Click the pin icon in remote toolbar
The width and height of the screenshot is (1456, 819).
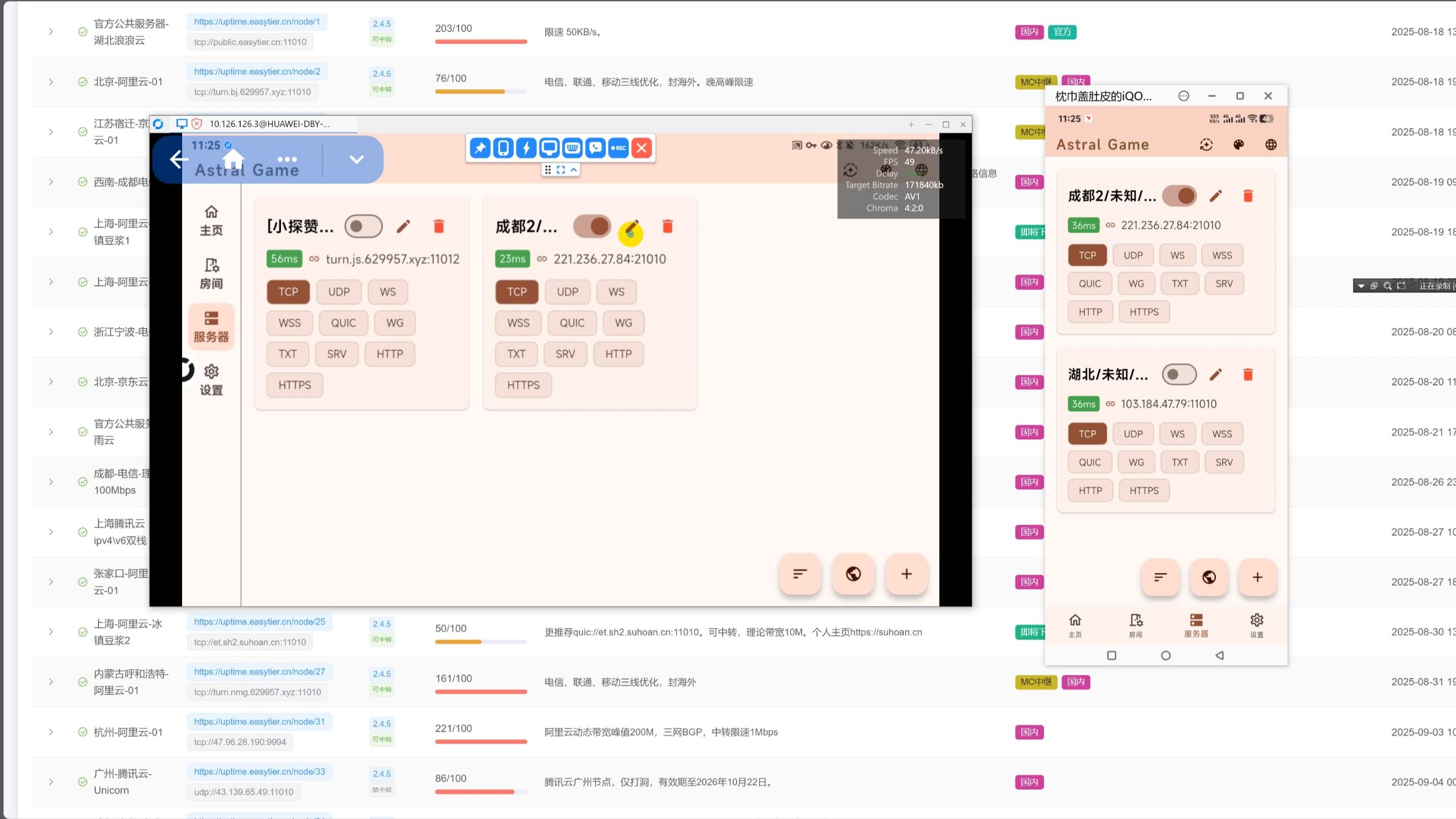[x=480, y=148]
